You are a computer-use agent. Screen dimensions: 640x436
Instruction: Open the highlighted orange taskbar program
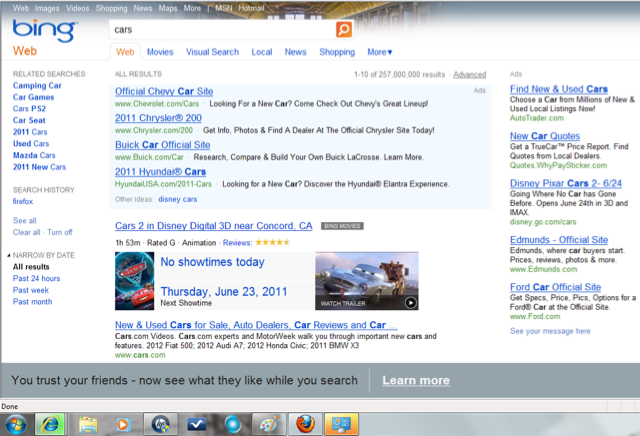342,425
